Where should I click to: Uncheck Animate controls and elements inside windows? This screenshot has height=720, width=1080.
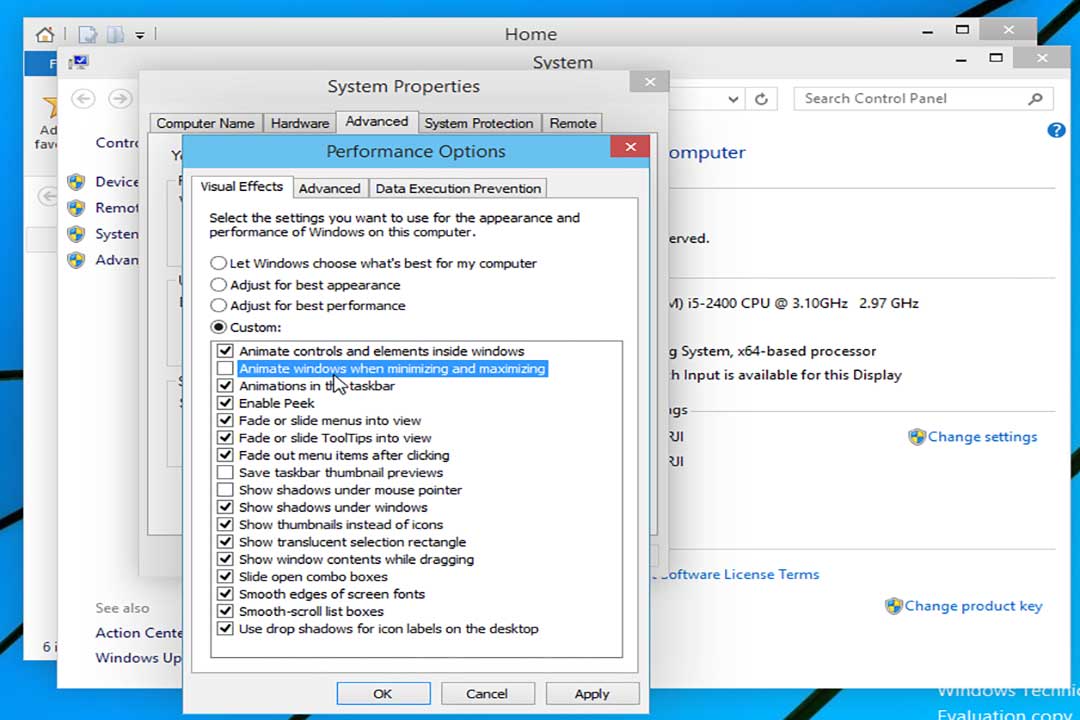tap(225, 351)
